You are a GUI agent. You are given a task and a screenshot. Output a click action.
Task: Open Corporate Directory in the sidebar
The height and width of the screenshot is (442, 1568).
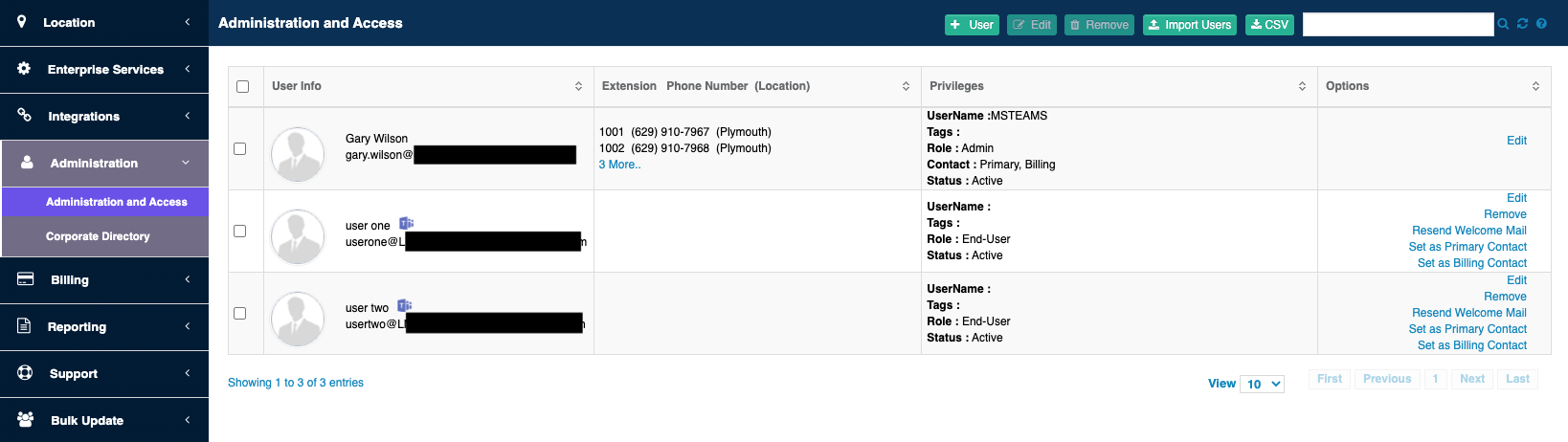pyautogui.click(x=98, y=236)
